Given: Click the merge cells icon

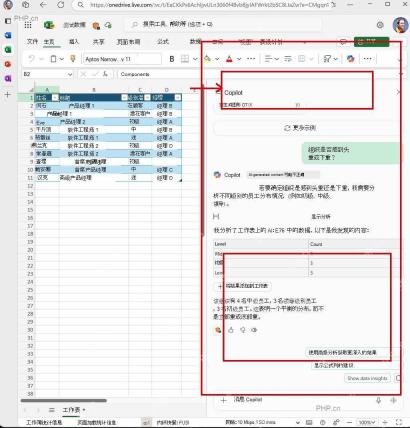Looking at the screenshot, I should (x=302, y=59).
